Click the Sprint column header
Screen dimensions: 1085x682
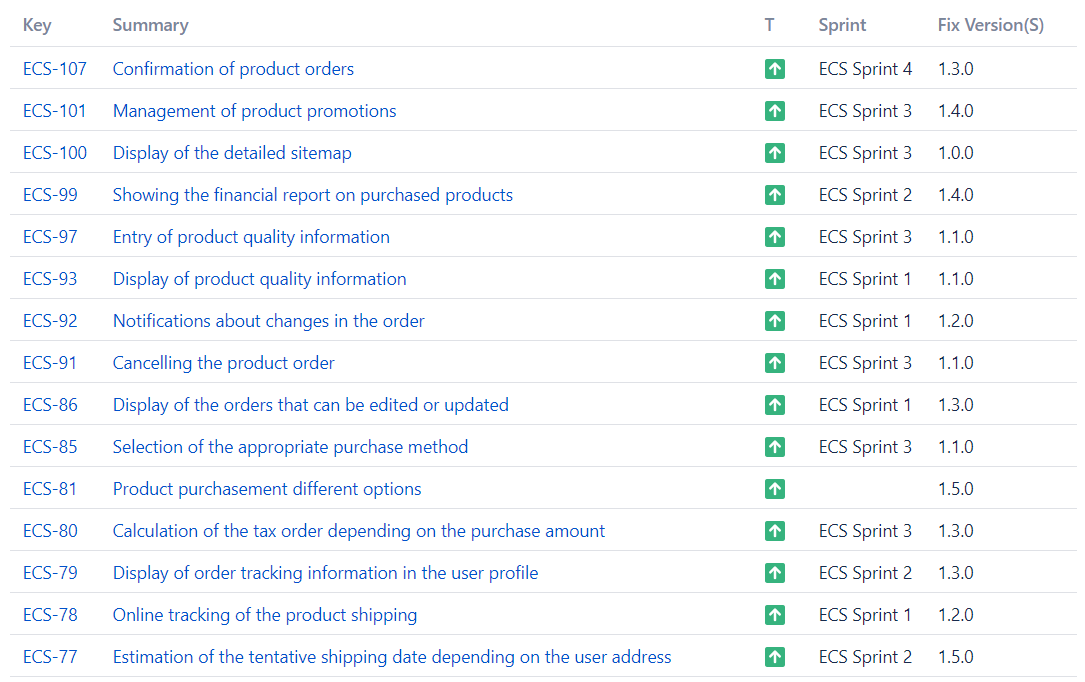click(842, 25)
